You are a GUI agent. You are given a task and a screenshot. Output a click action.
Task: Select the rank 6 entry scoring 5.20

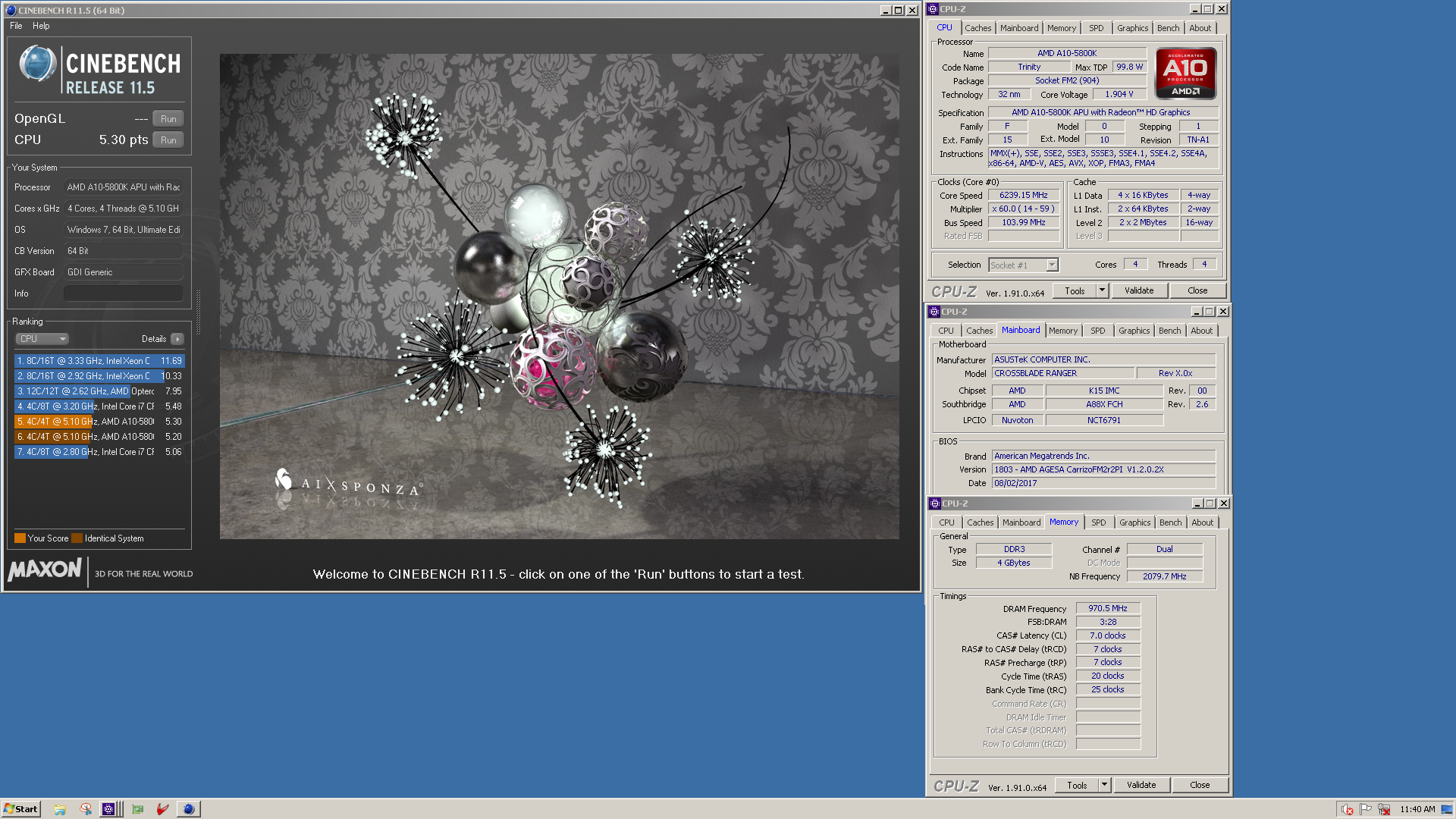point(99,437)
